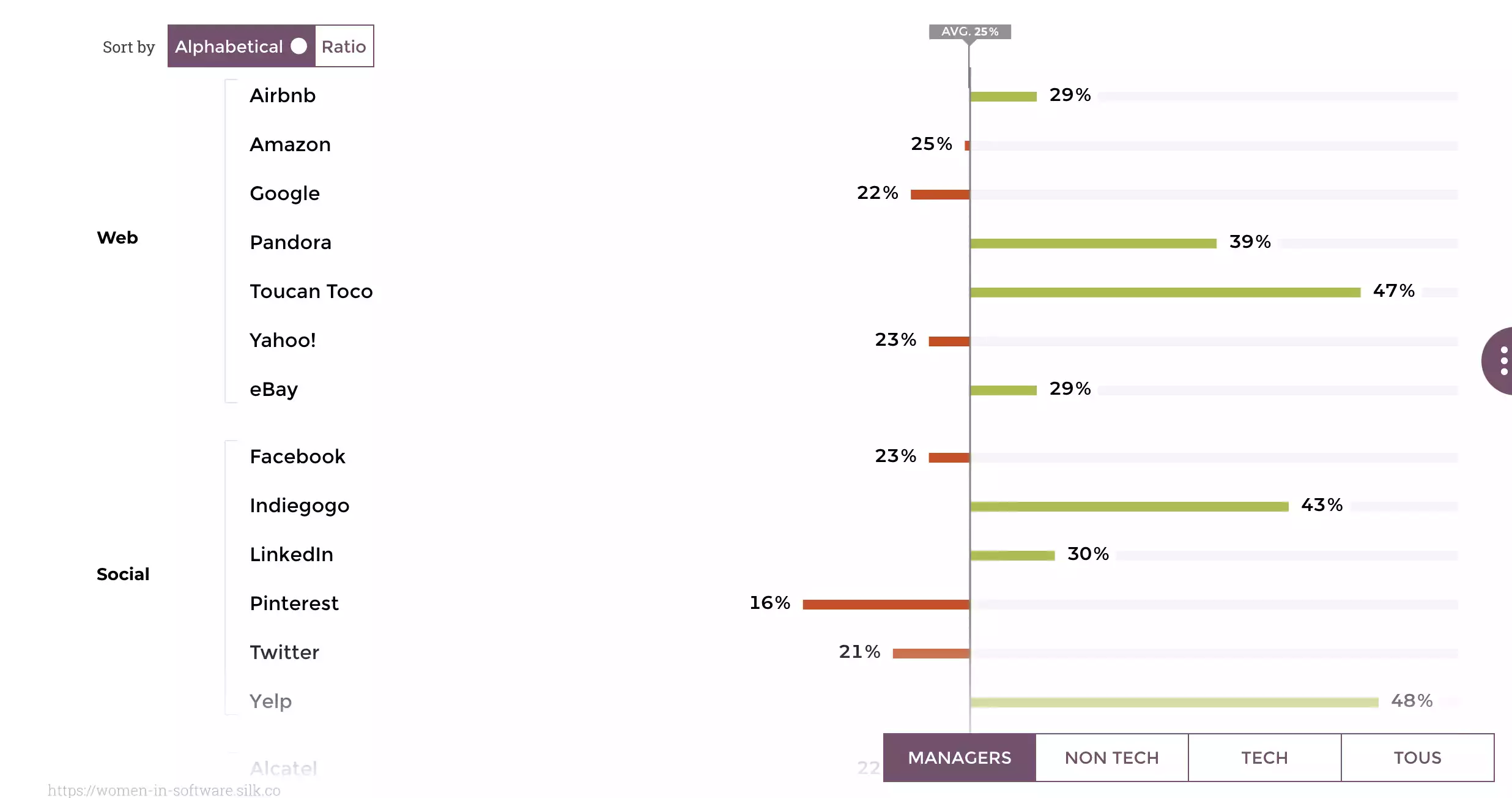This screenshot has height=798, width=1512.
Task: Show the Tous tab
Action: [1417, 758]
